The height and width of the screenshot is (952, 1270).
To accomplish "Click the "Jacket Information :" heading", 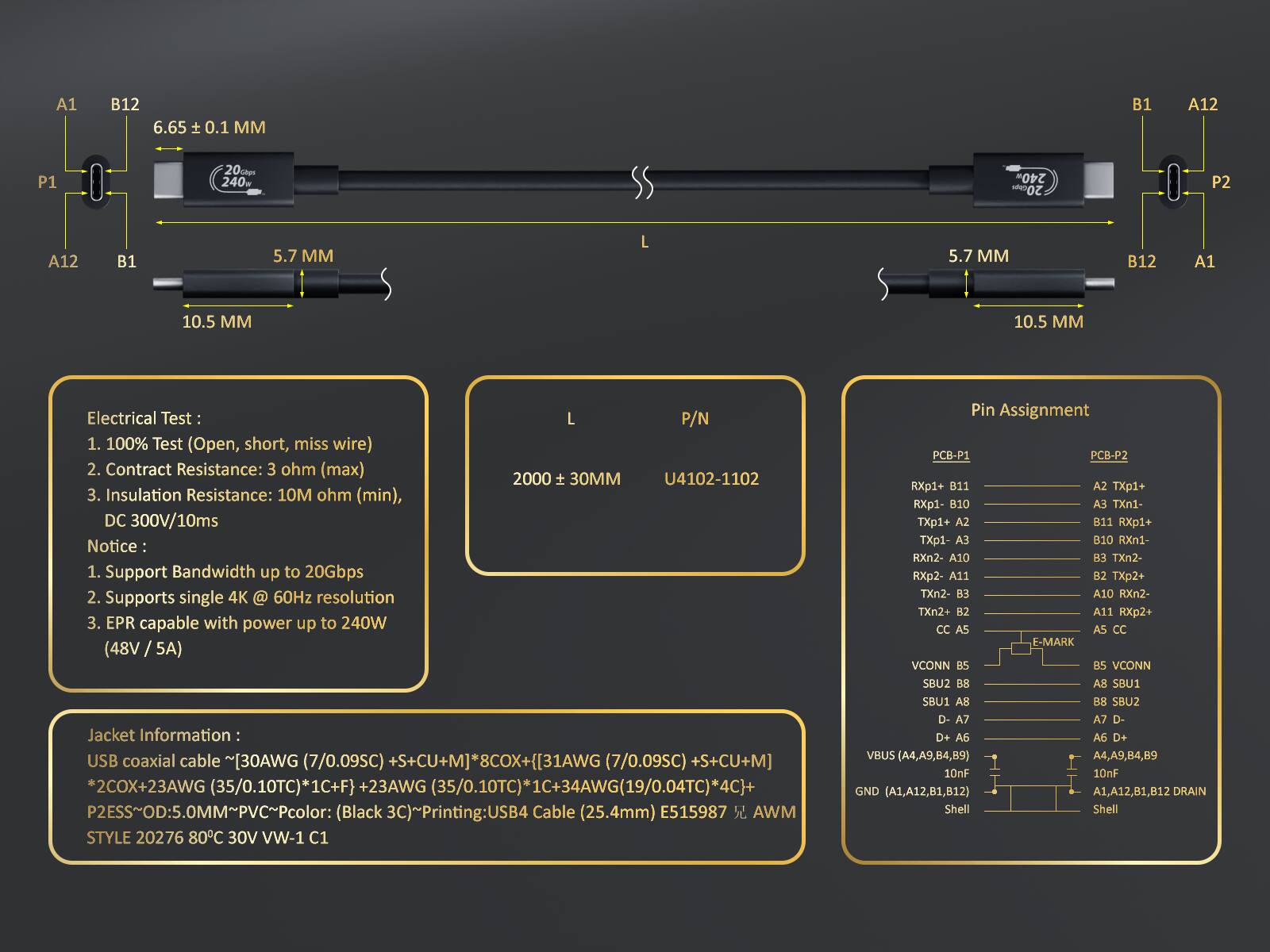I will tap(164, 735).
